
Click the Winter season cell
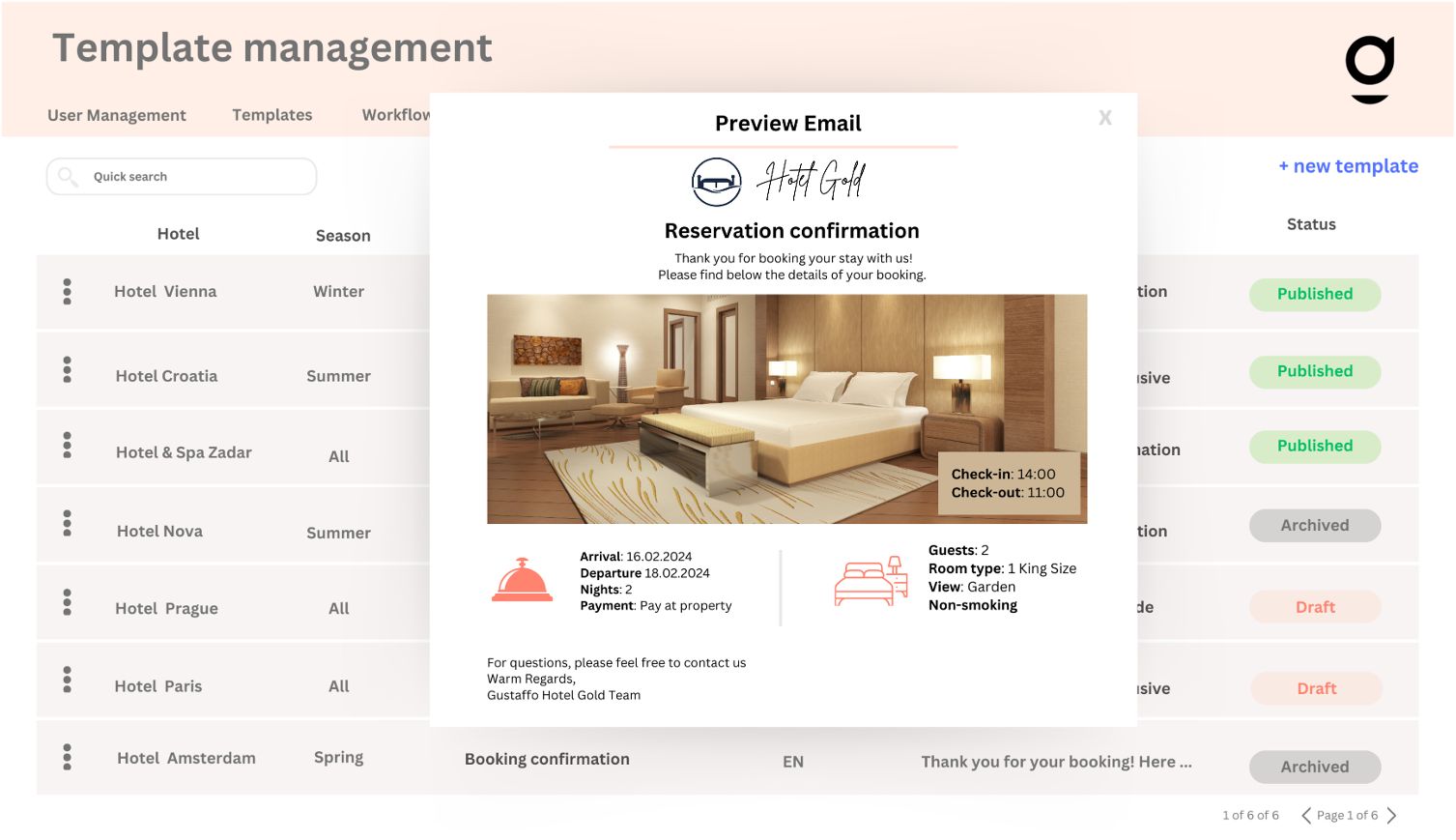pos(338,292)
